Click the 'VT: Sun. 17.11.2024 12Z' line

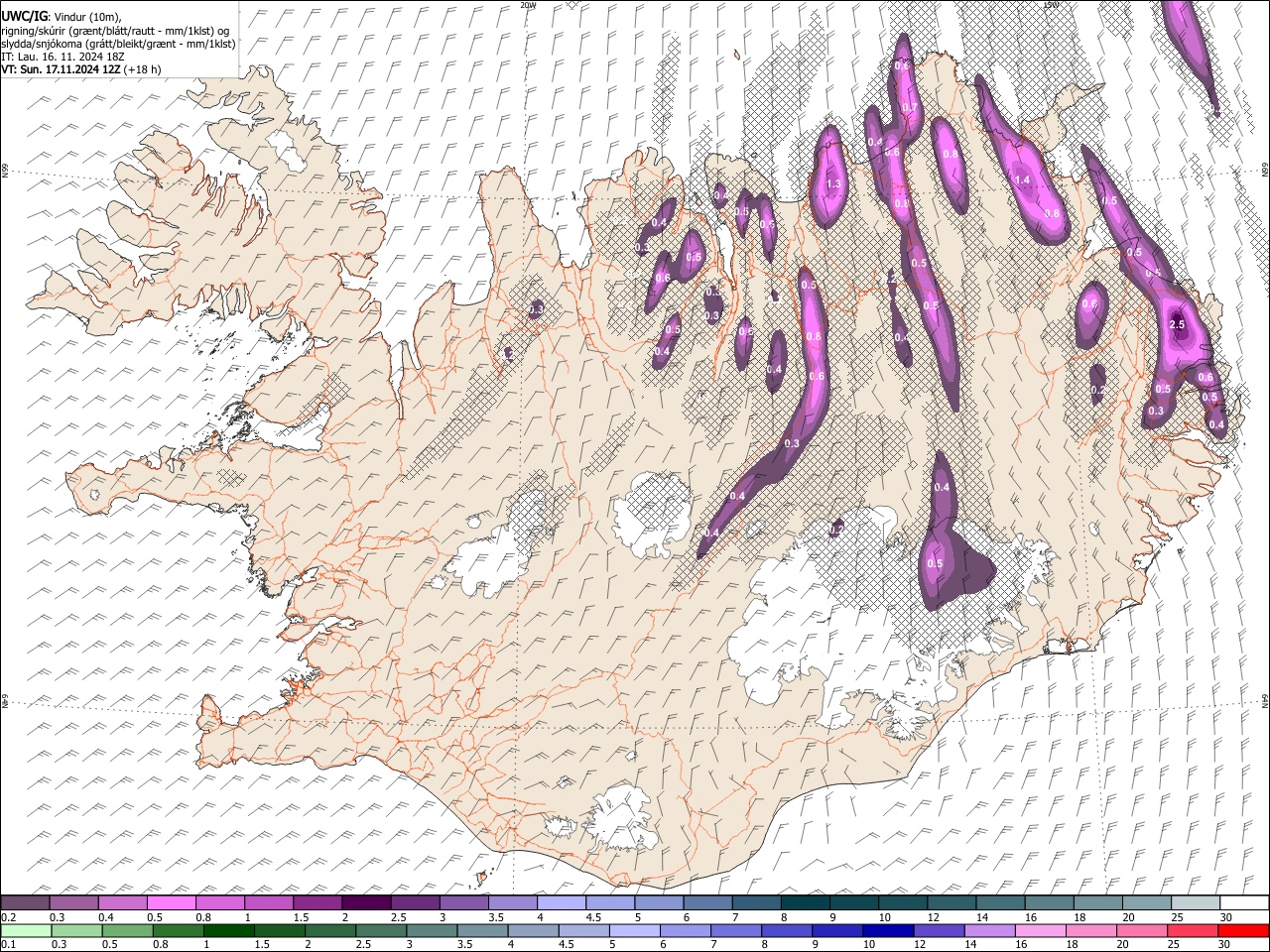click(62, 69)
